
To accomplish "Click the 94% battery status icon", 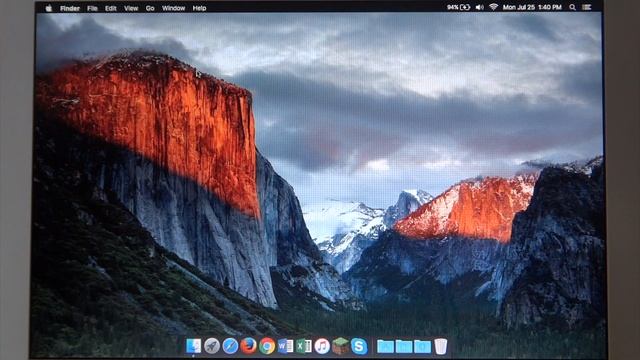I will pyautogui.click(x=458, y=7).
